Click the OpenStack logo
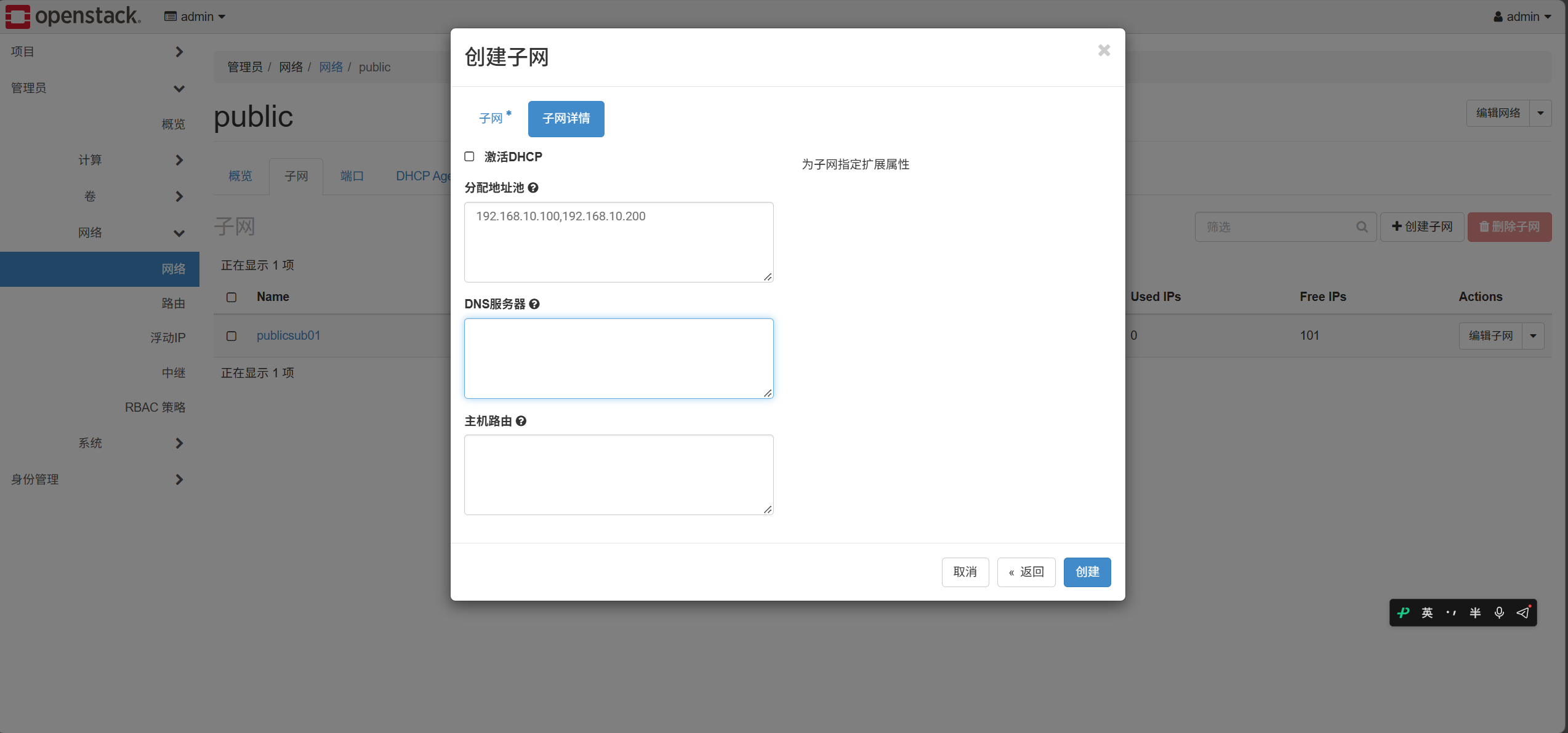Viewport: 1568px width, 733px height. tap(73, 16)
